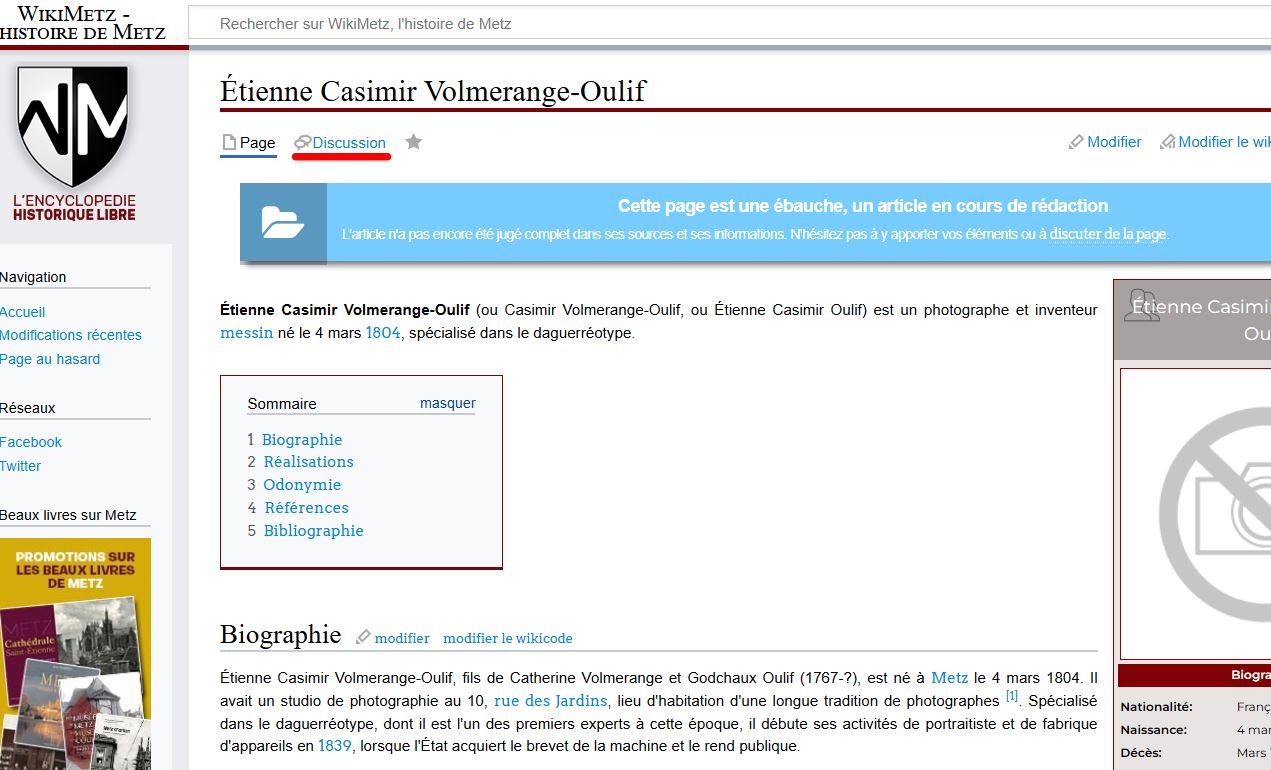
Task: Go to Accueil in navigation
Action: coord(23,312)
